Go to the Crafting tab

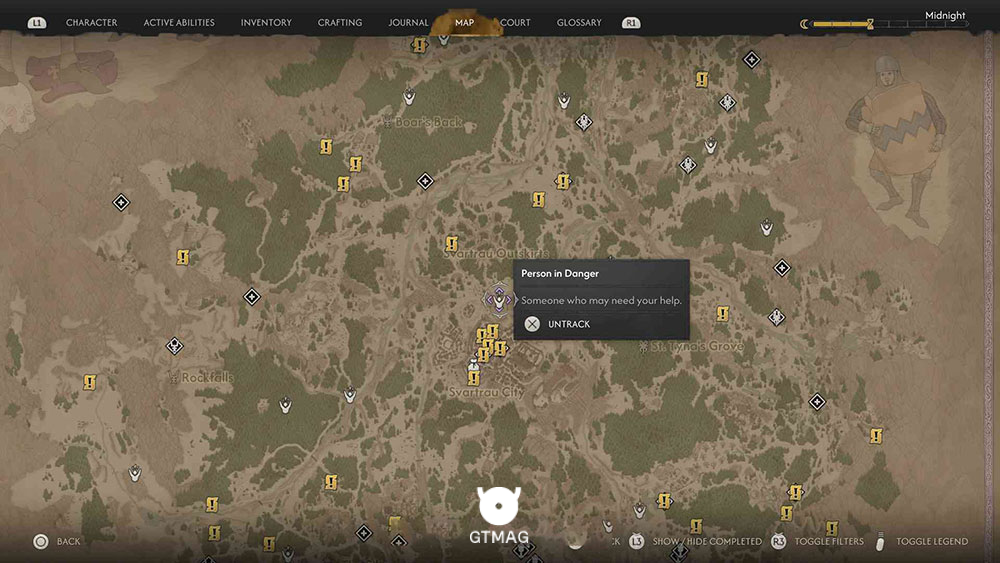click(x=340, y=22)
